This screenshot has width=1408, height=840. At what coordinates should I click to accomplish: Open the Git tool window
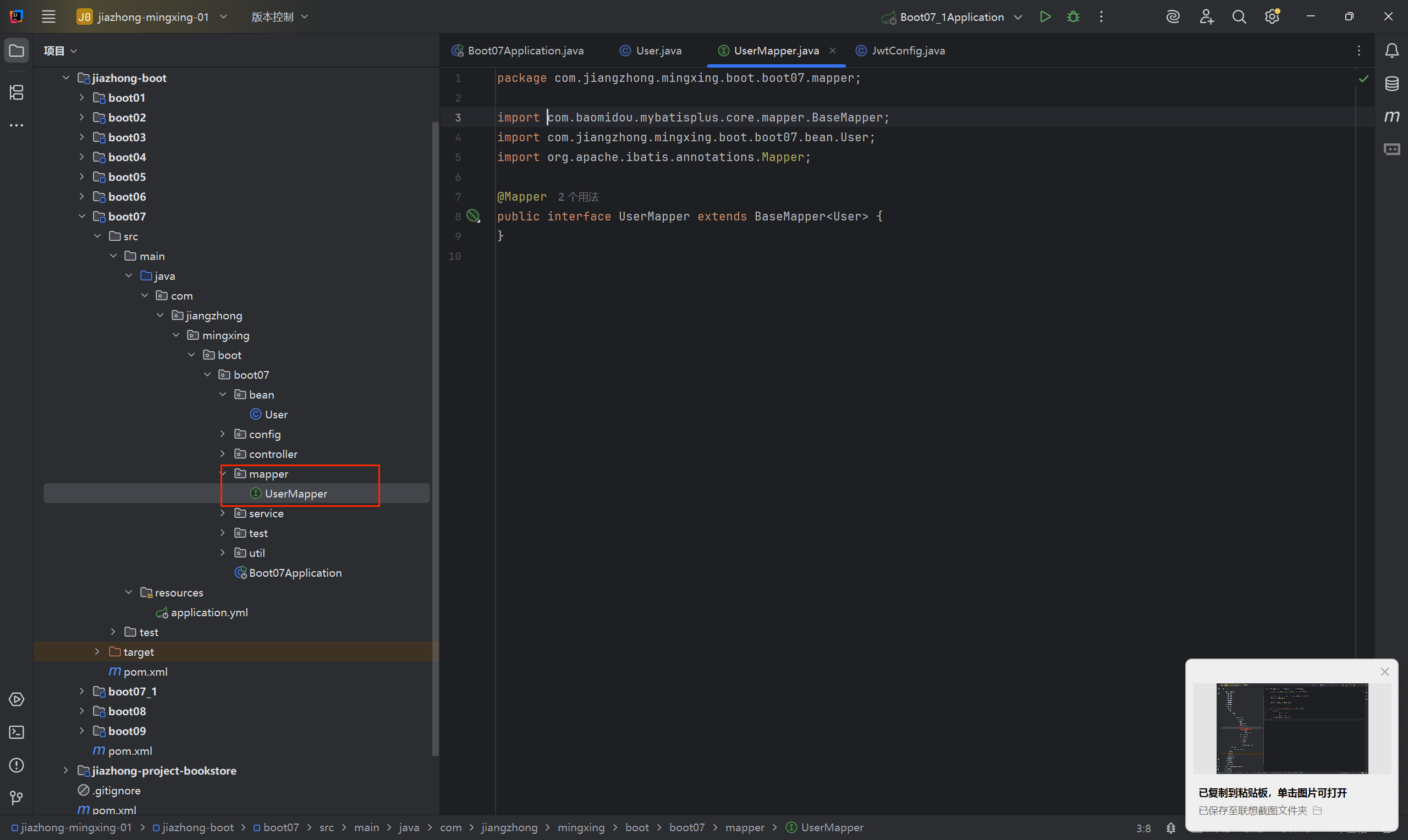coord(16,798)
